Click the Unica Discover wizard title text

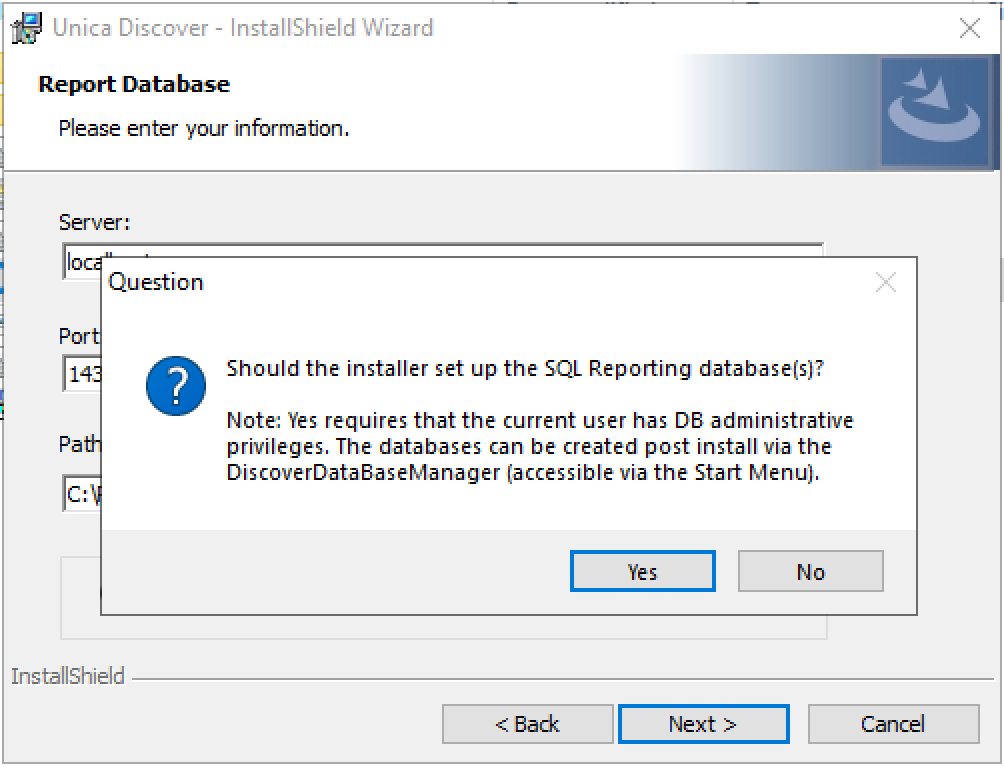click(242, 28)
